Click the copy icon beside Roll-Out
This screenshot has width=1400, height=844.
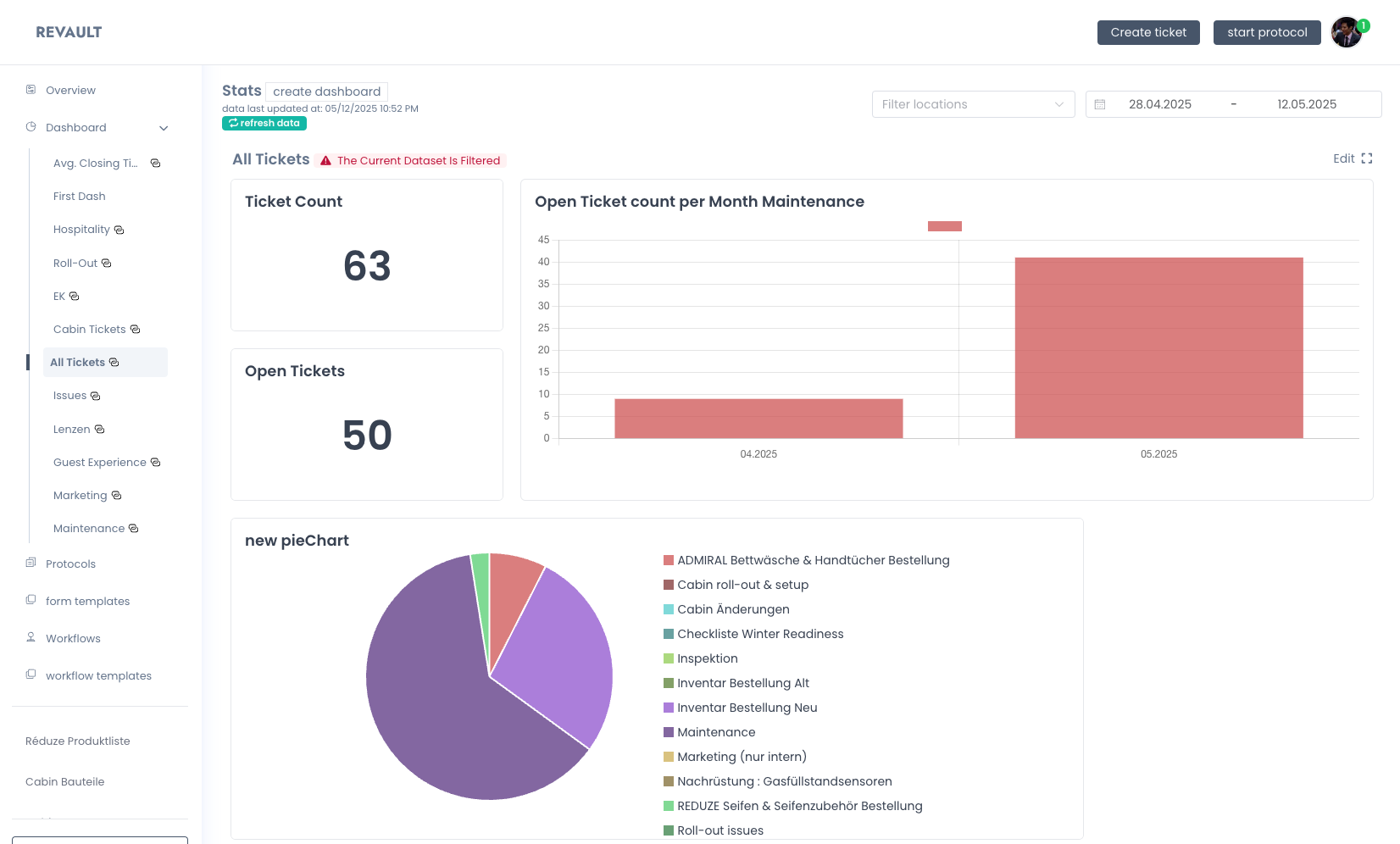[x=106, y=263]
